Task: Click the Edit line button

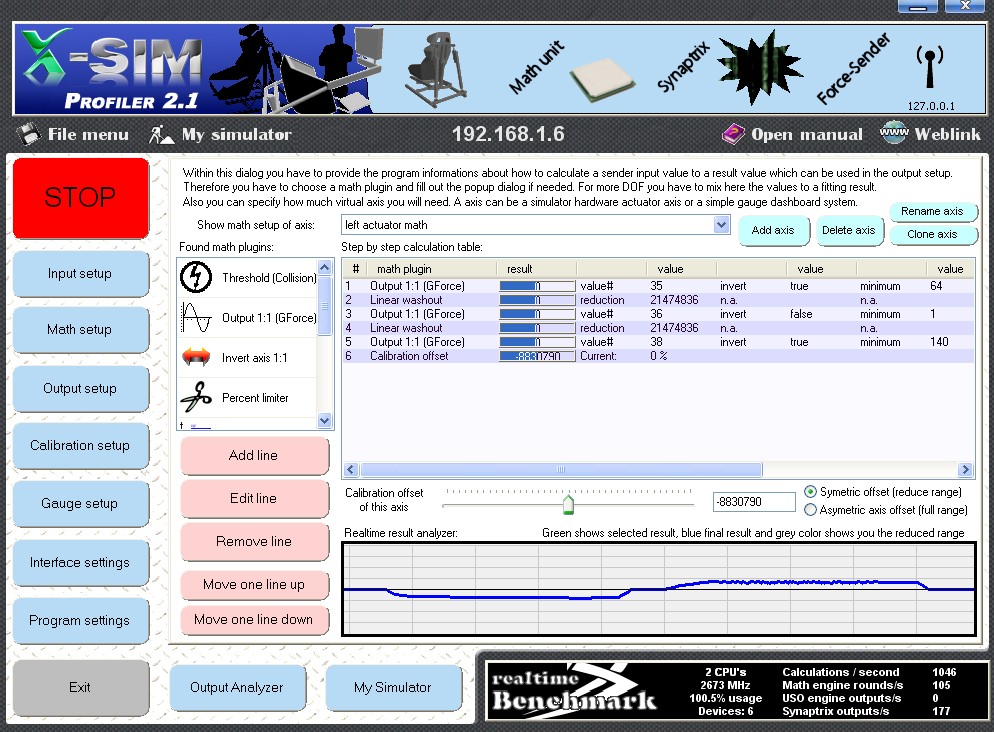Action: point(254,498)
